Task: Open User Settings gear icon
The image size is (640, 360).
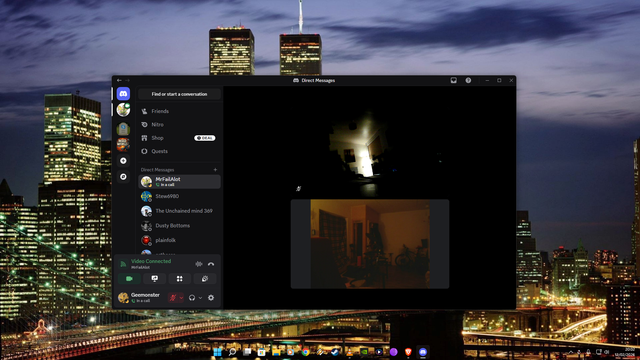Action: coord(211,298)
